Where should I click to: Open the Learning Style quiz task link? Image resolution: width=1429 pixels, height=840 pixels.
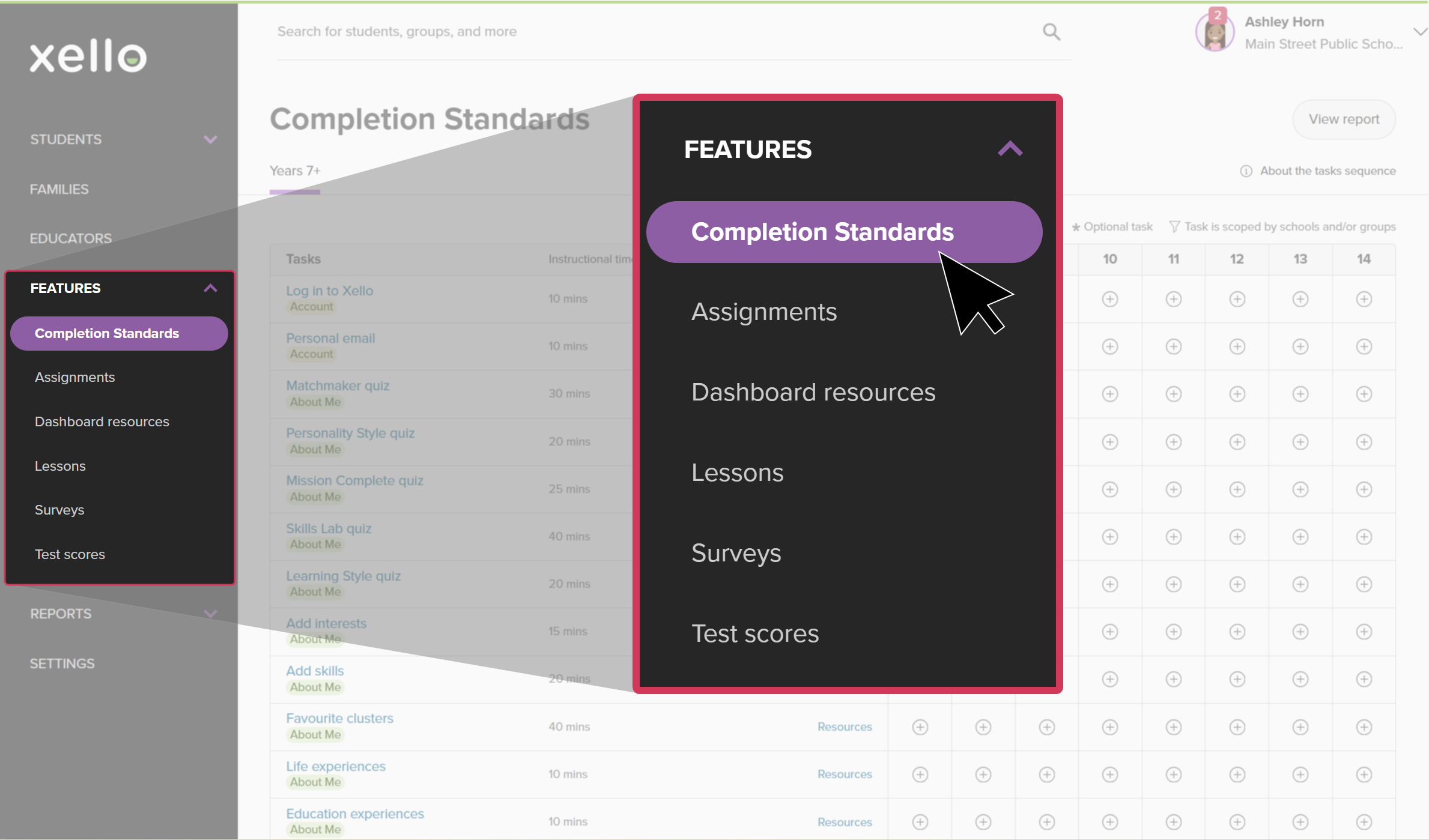(x=343, y=576)
